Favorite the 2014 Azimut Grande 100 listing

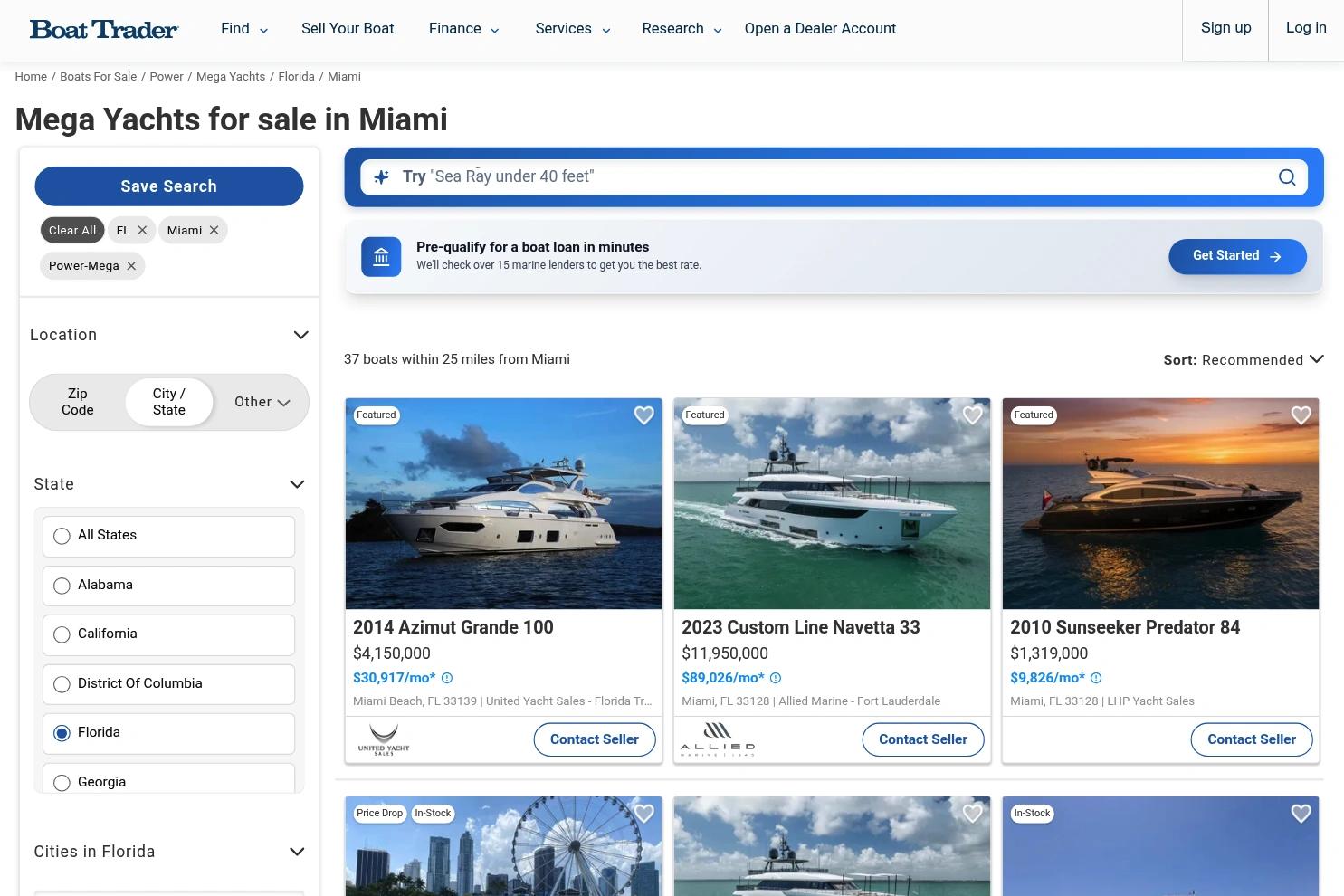643,415
